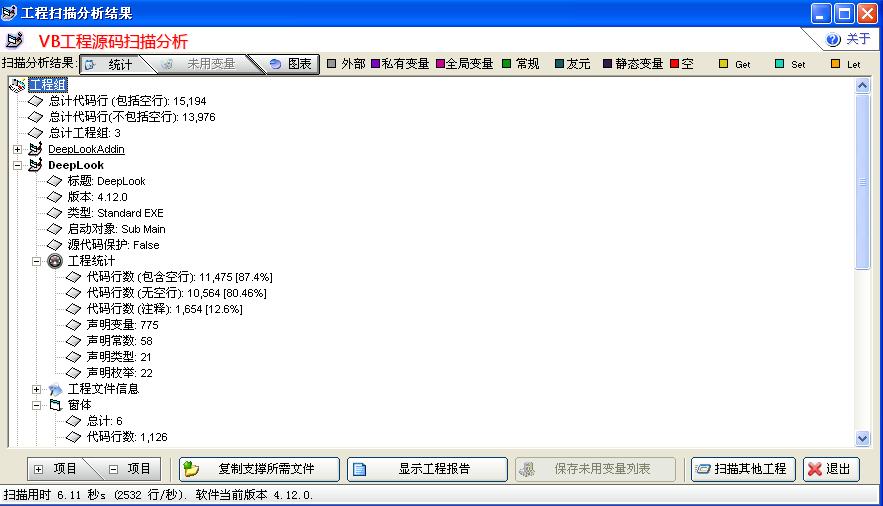Select 代码行数 (注释): 1,654 row
This screenshot has height=506, width=883.
164,309
